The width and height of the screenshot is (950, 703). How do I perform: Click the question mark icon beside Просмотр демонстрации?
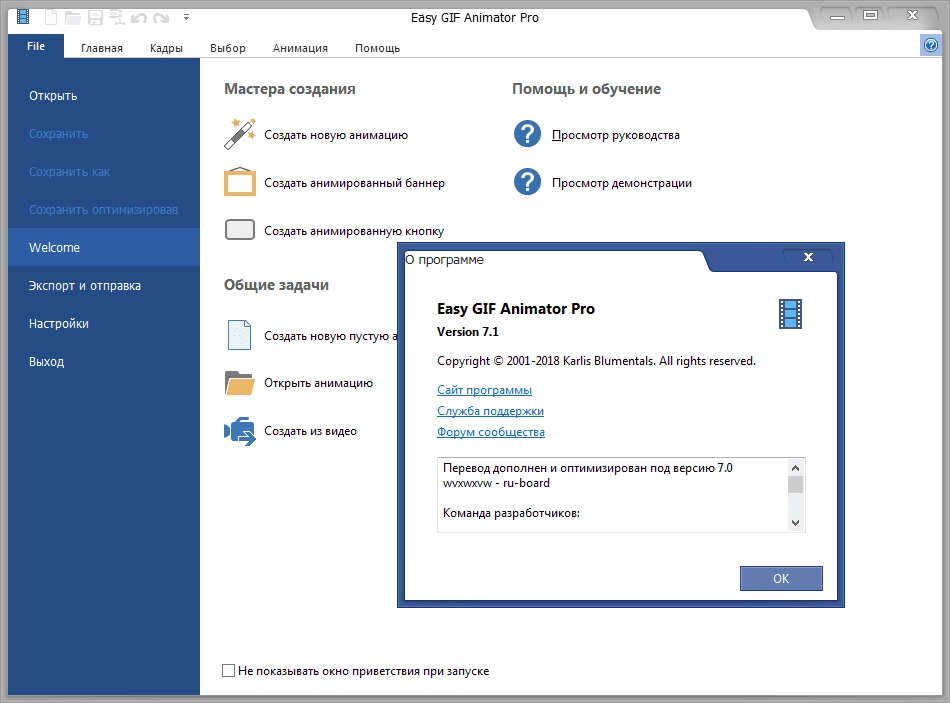tap(528, 182)
